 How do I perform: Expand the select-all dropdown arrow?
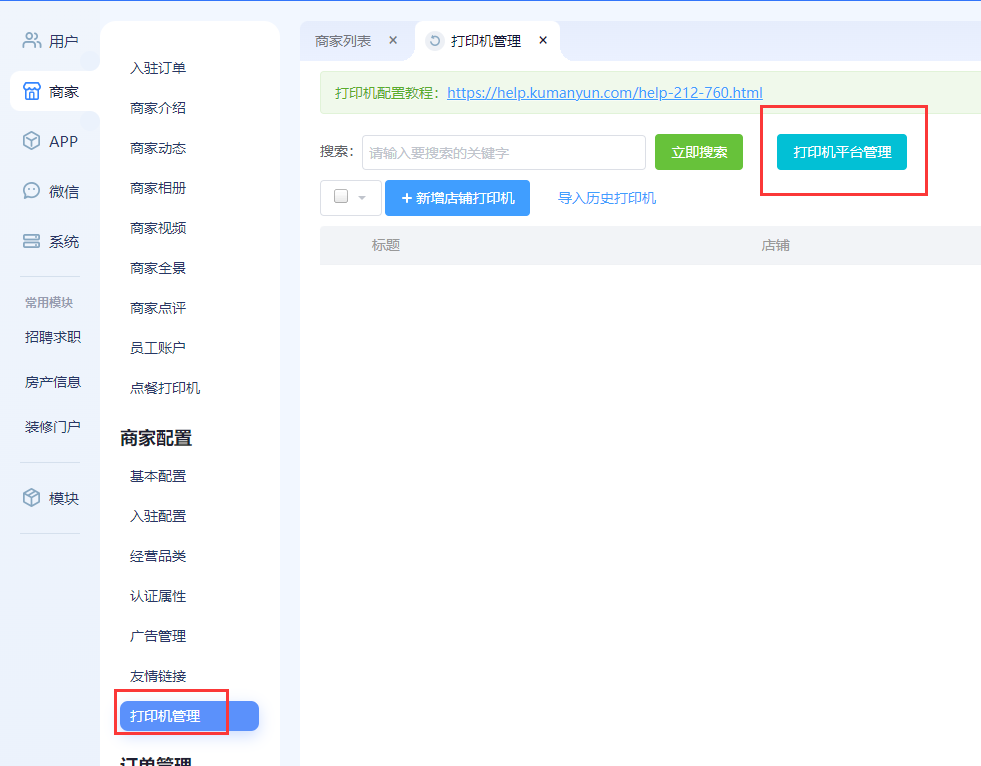pyautogui.click(x=362, y=198)
